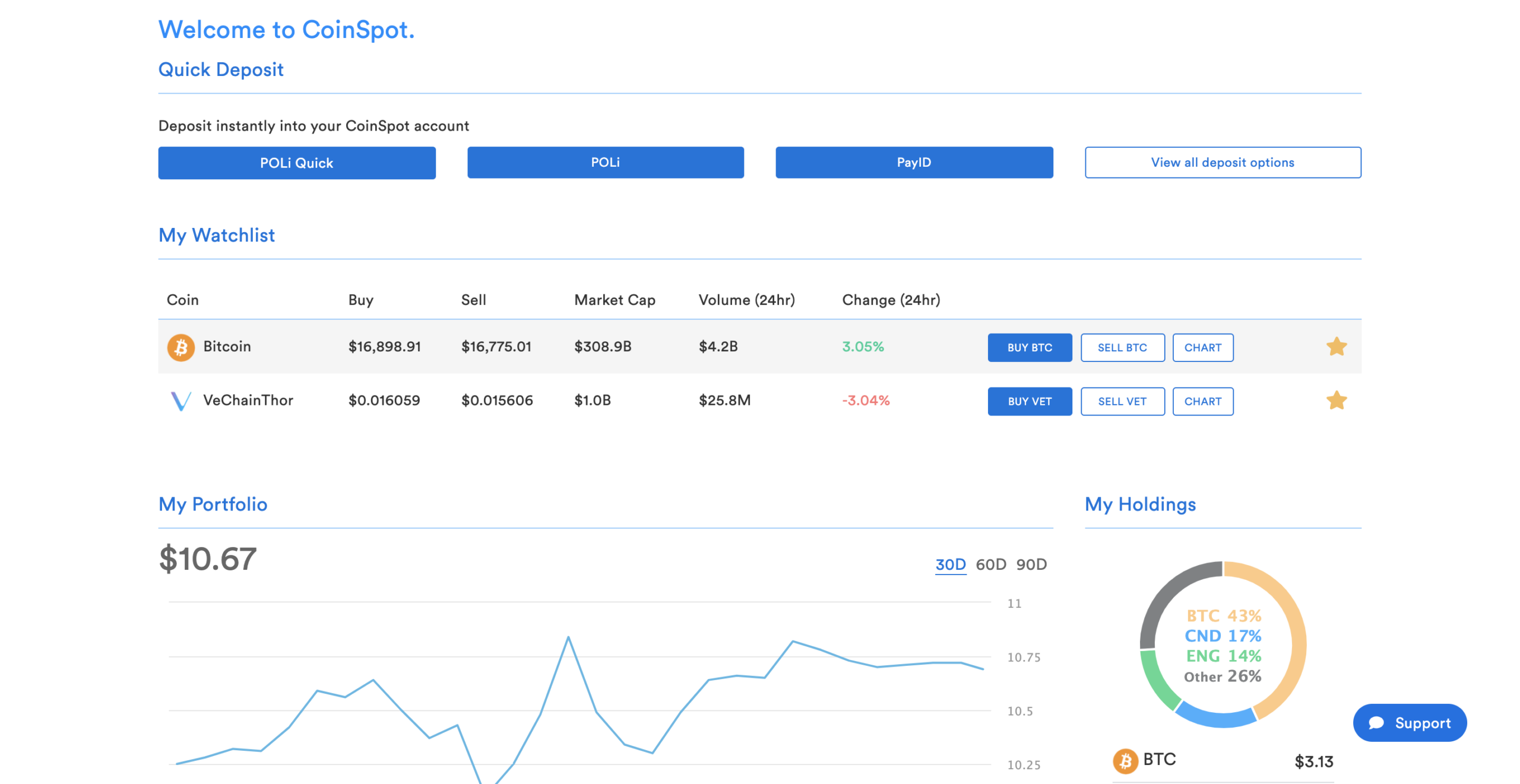Screen dimensions: 1520x784
Task: Sort watchlist by Buy column header
Action: (360, 300)
